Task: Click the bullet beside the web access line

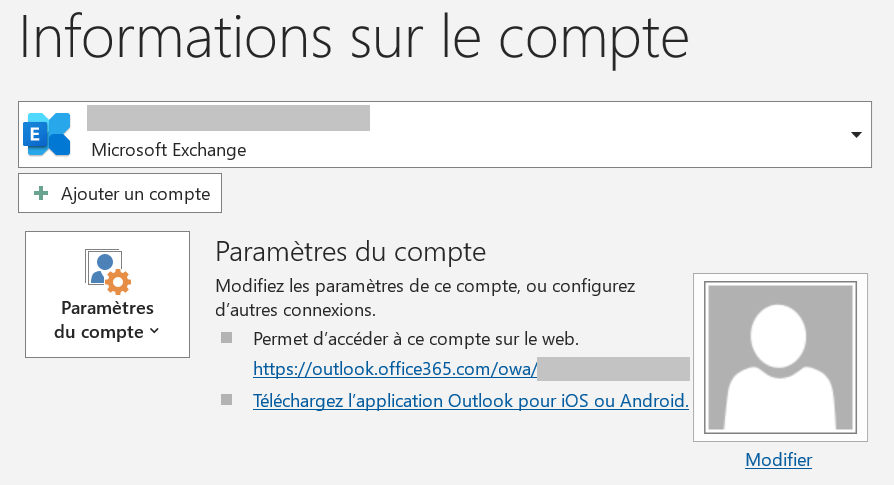Action: (227, 337)
